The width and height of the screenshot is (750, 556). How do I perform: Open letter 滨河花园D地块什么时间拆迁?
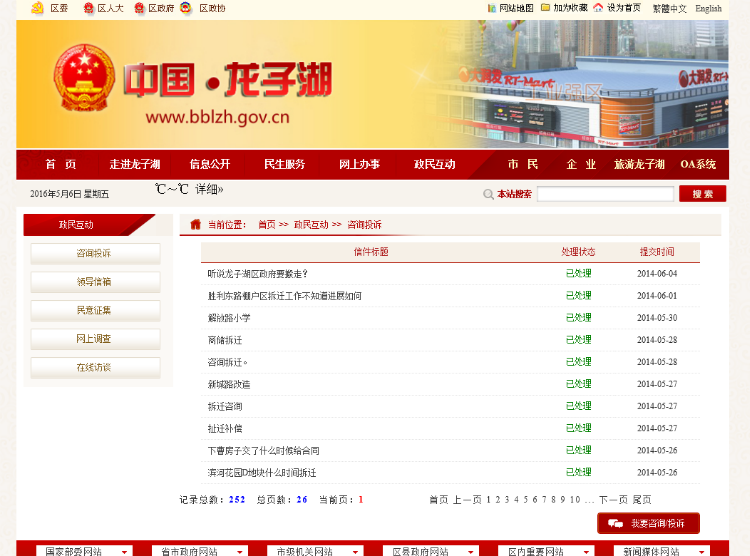[262, 473]
